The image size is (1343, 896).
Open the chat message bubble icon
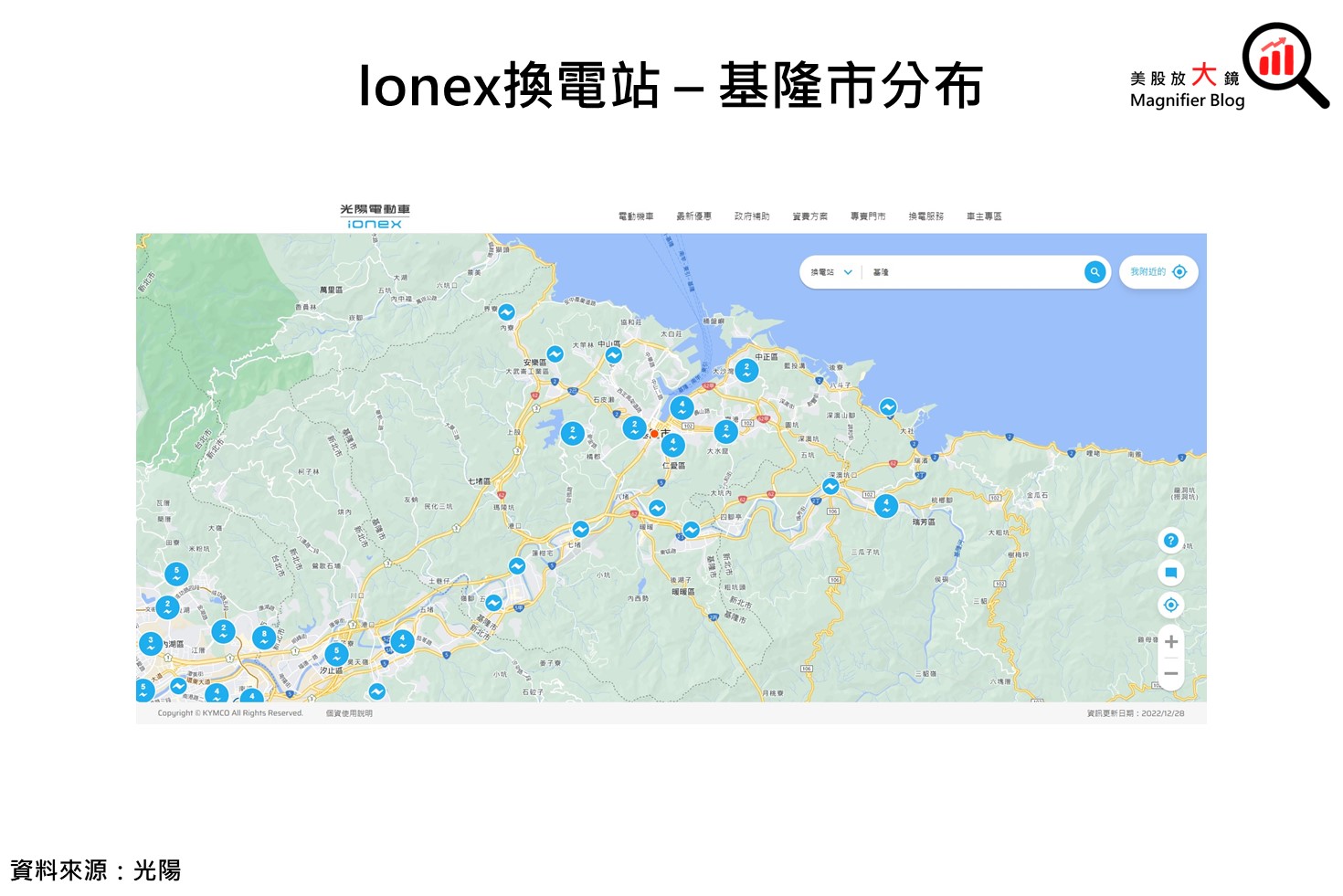[x=1170, y=573]
